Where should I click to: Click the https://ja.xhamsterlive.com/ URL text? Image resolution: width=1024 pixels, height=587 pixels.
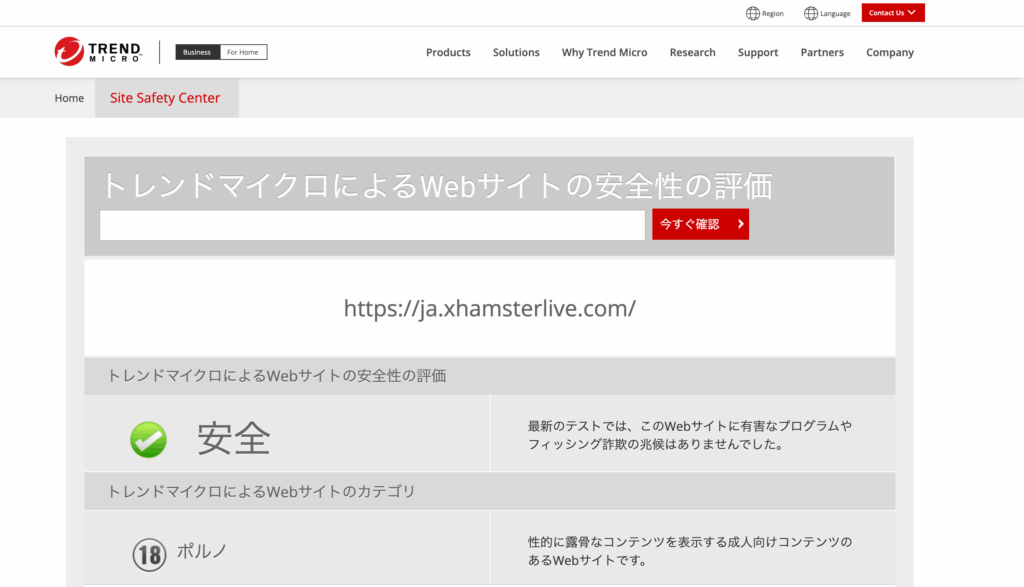coord(490,308)
